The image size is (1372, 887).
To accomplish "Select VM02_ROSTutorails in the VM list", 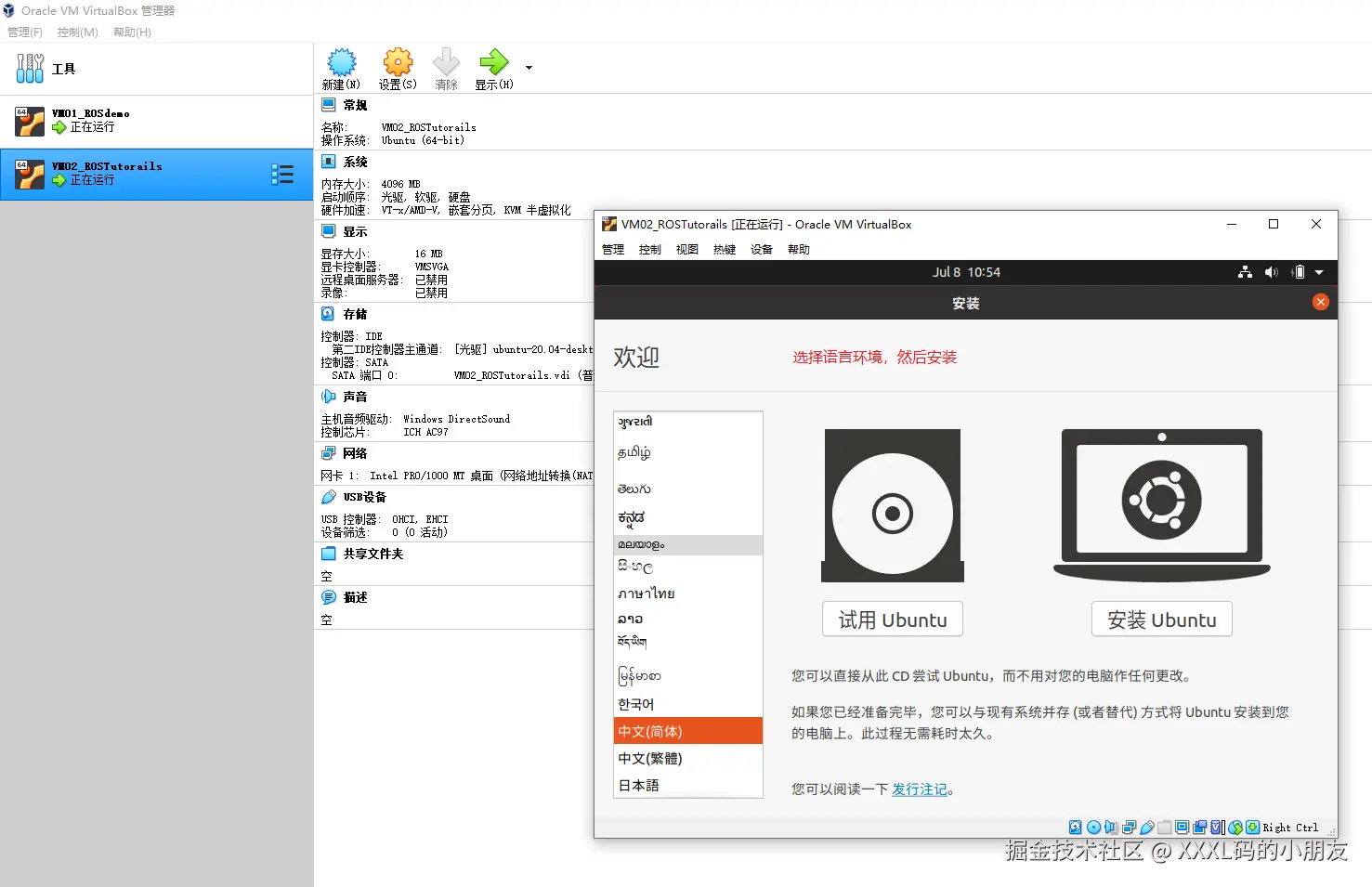I will 156,174.
